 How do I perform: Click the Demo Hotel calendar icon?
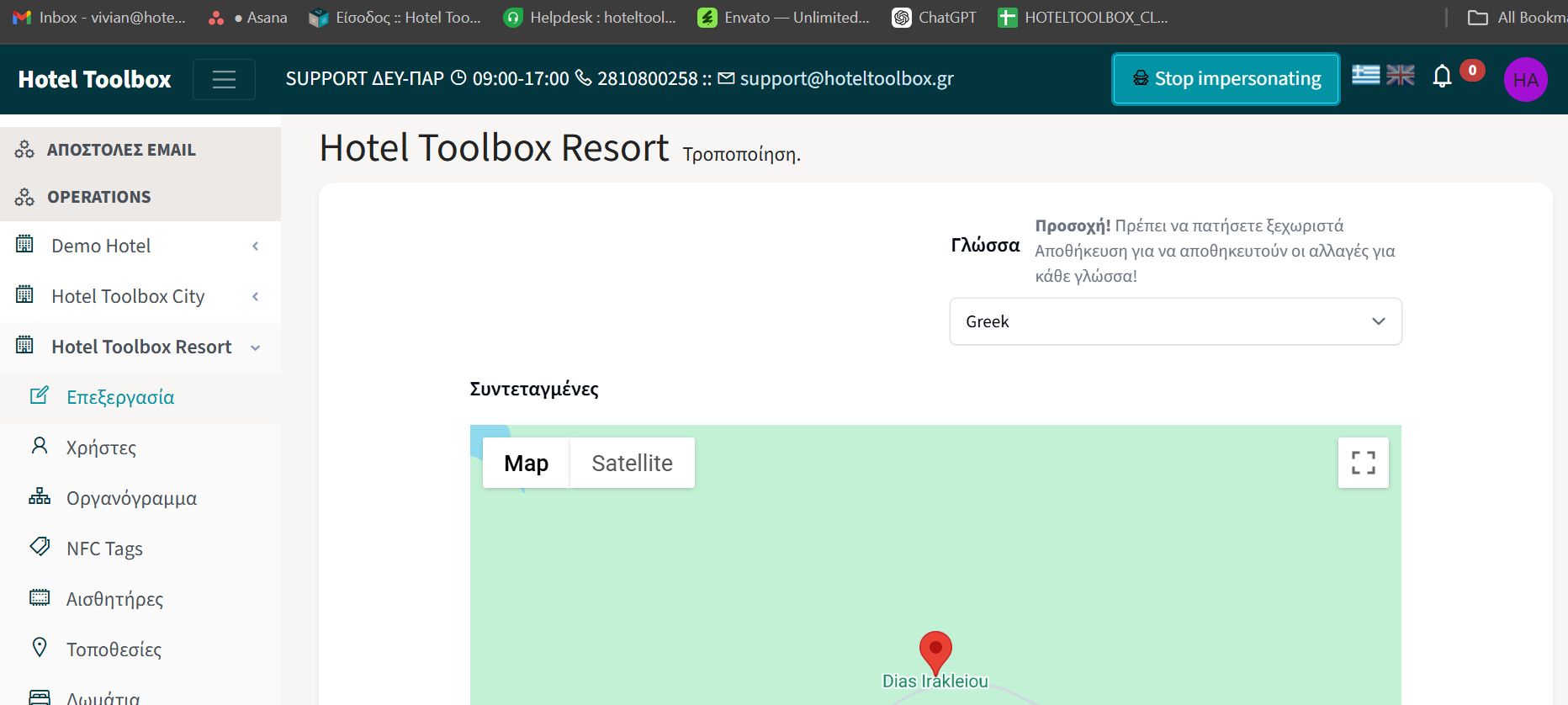[x=24, y=244]
